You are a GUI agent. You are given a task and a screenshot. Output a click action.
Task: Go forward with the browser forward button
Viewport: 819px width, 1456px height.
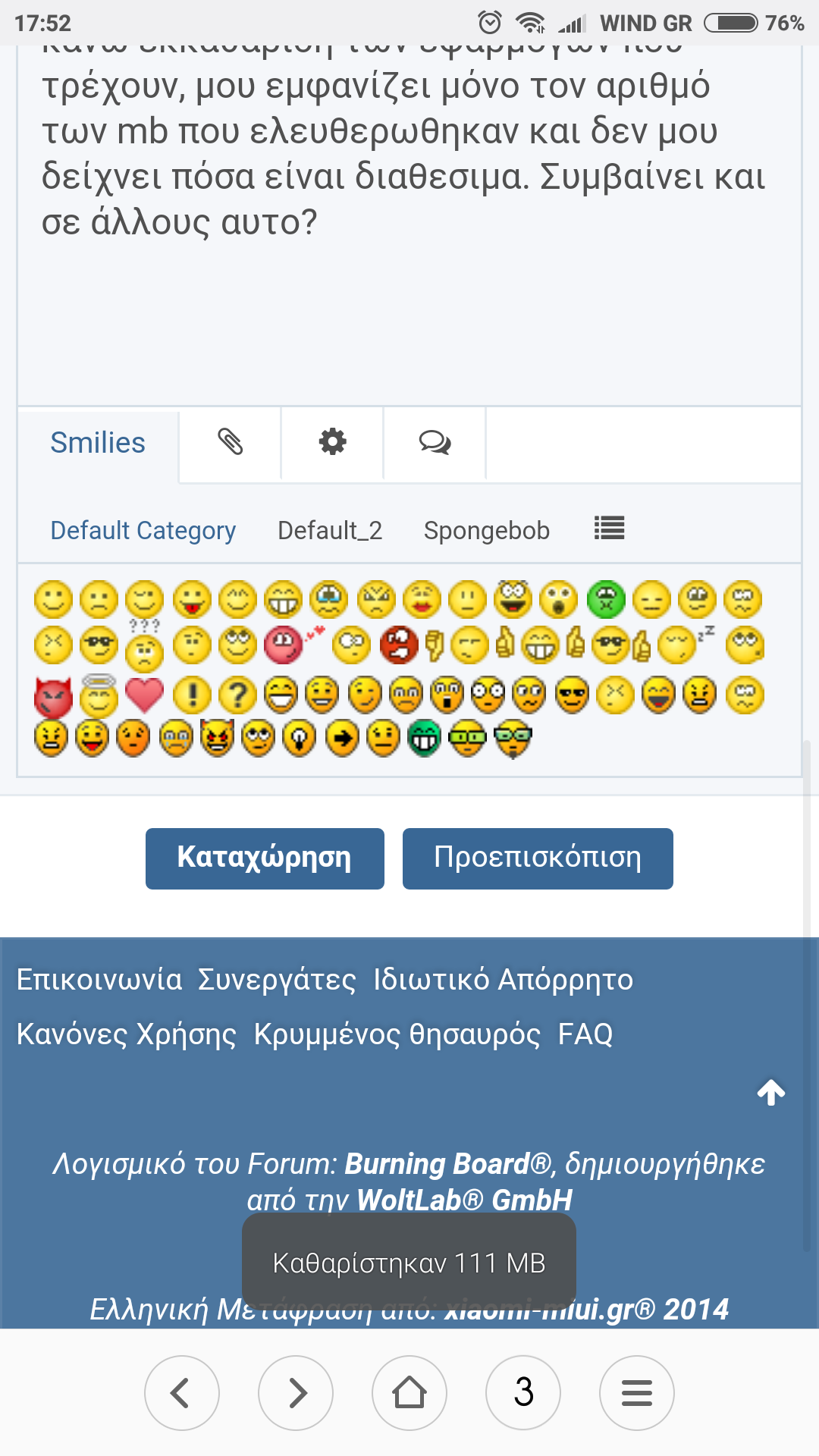(x=296, y=1393)
